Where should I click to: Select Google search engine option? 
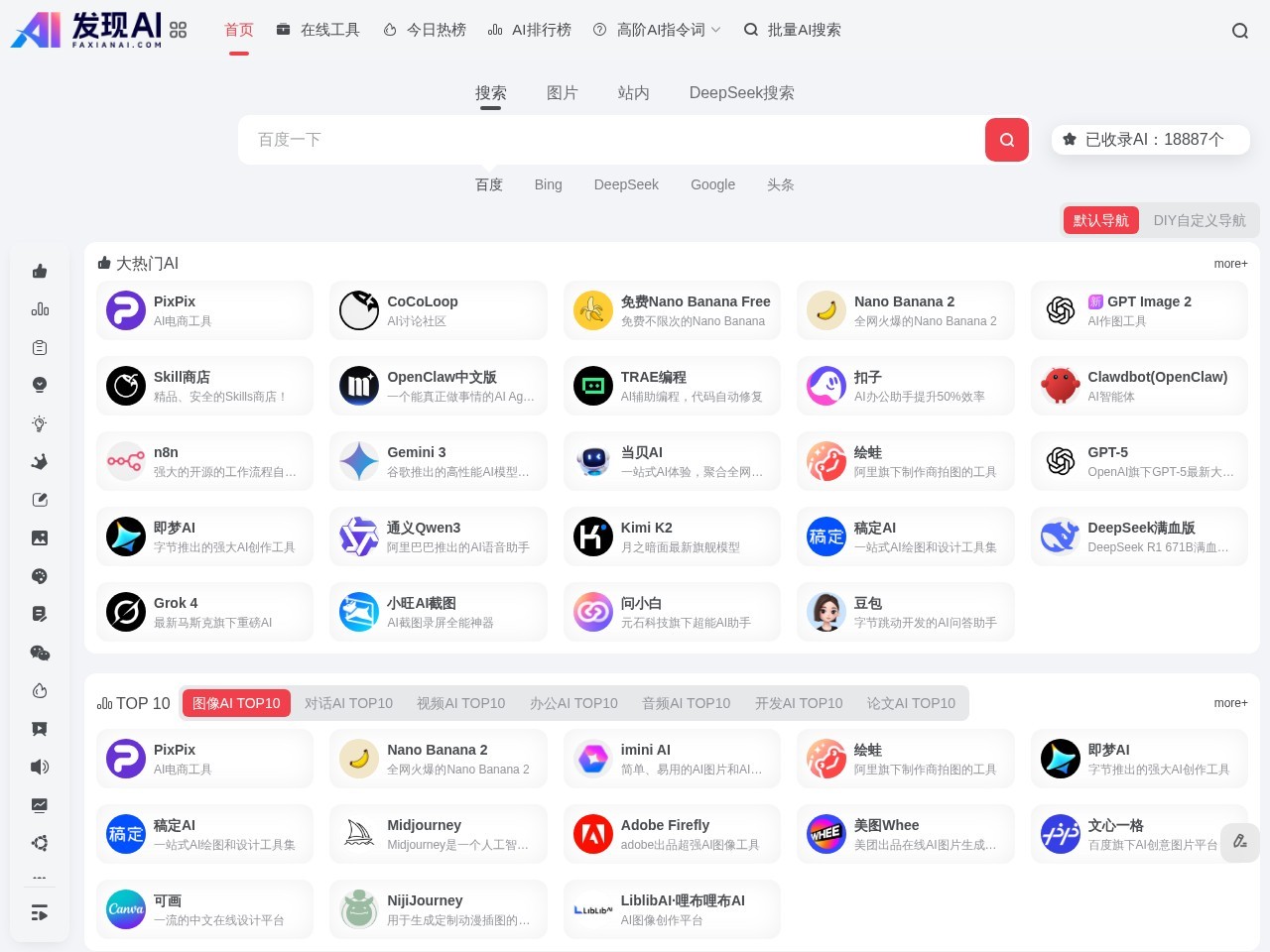[x=713, y=184]
